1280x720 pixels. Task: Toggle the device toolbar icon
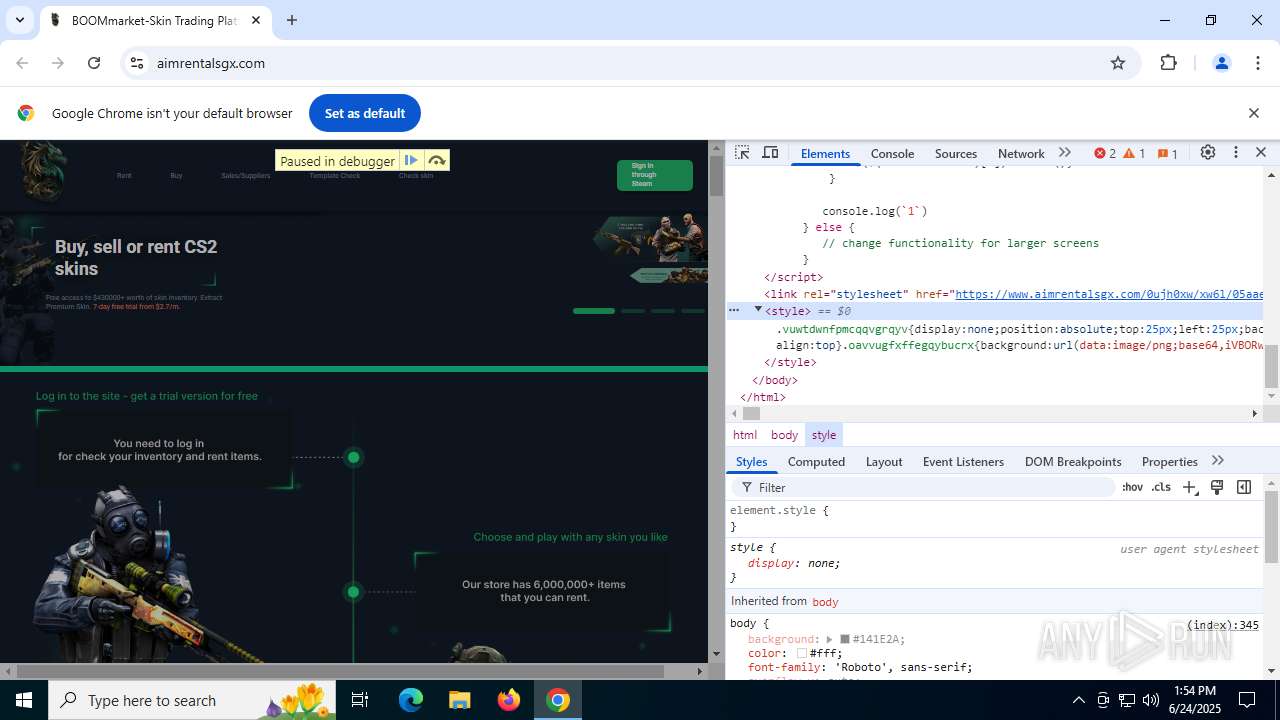coord(770,153)
